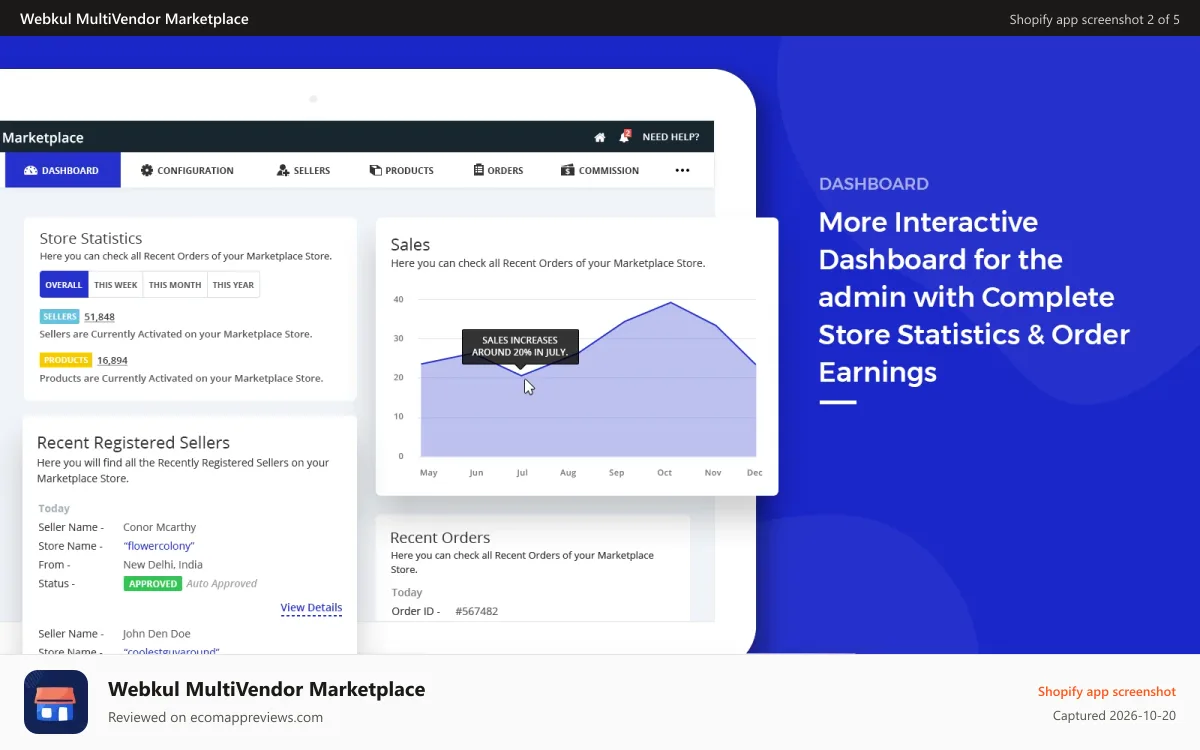Click the July data point on the sales chart

521,376
